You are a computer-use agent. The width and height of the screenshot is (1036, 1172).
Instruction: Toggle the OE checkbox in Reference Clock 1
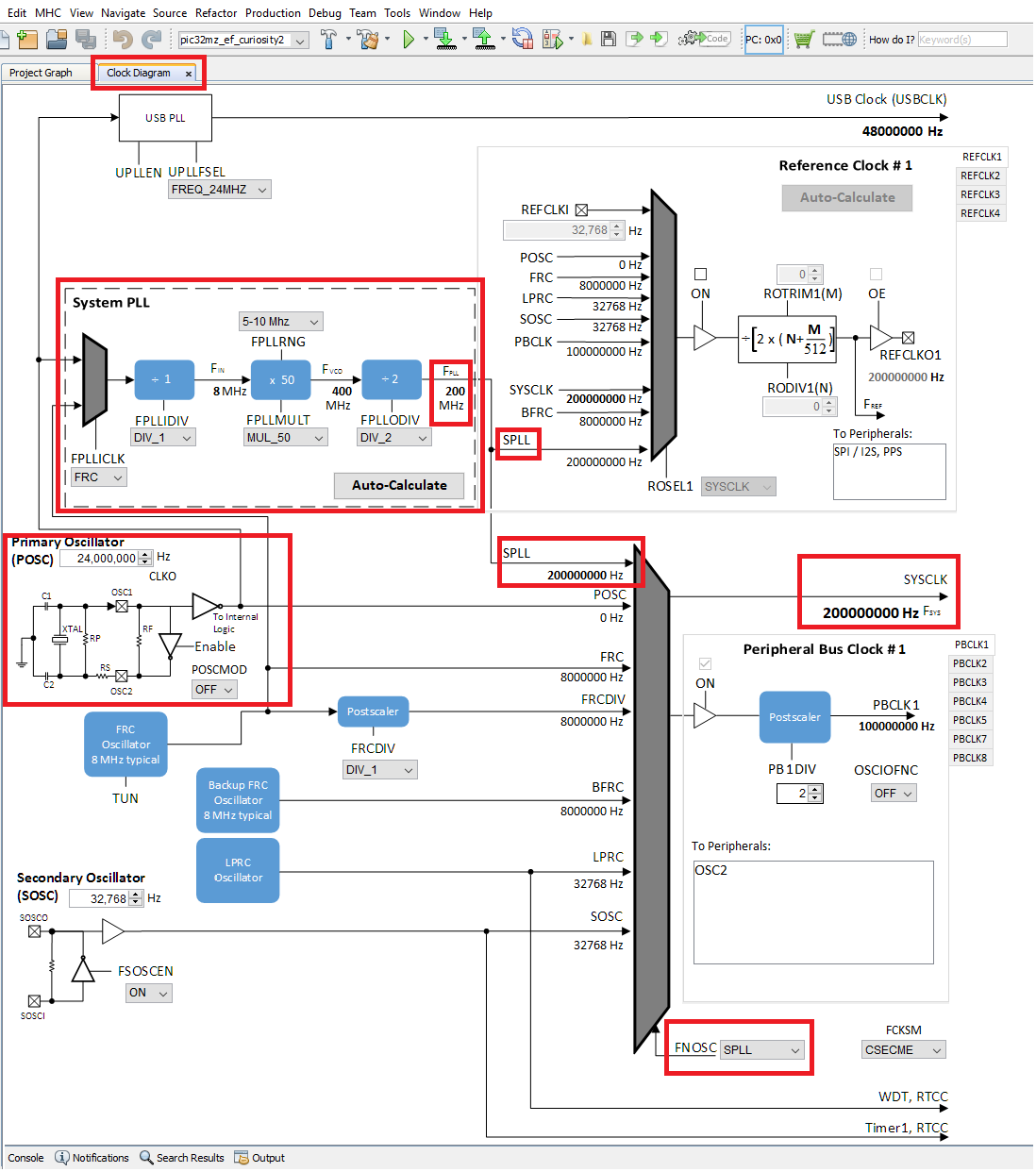pos(876,274)
